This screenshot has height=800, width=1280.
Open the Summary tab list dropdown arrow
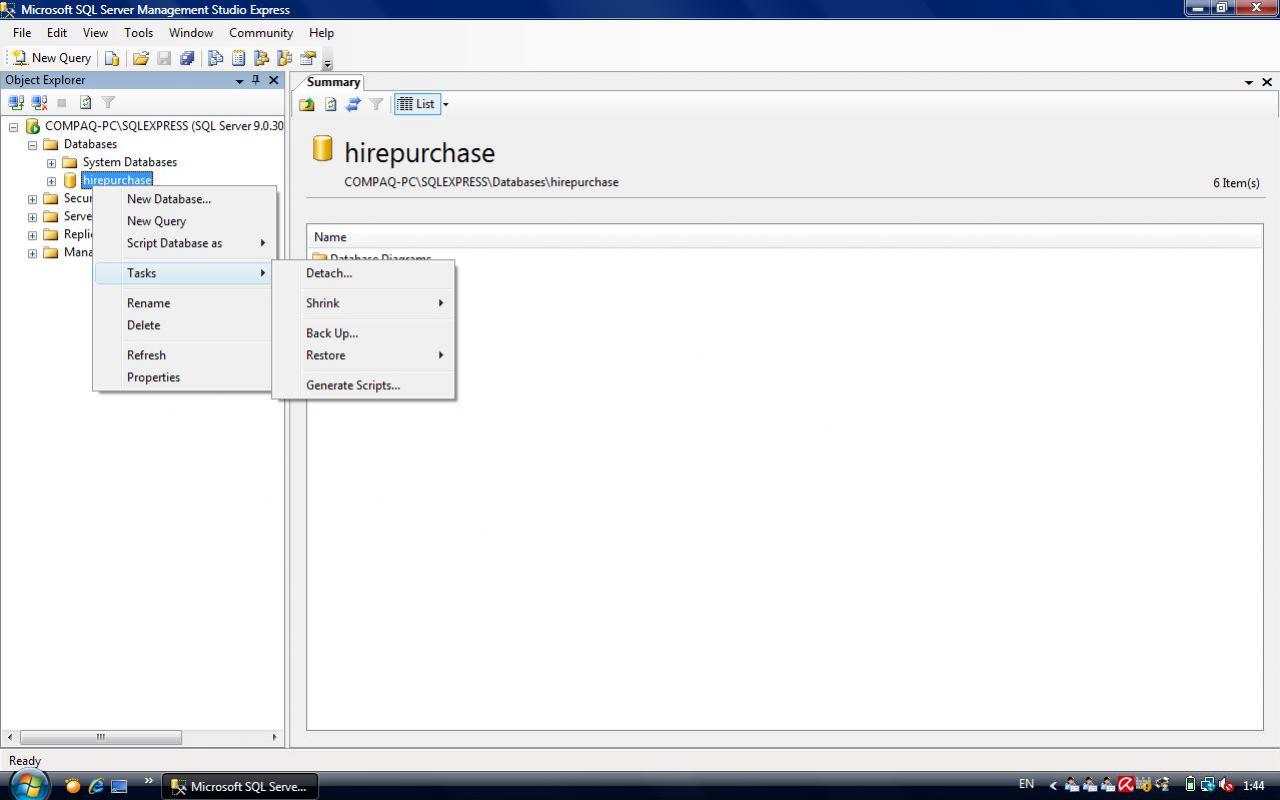(x=1249, y=82)
